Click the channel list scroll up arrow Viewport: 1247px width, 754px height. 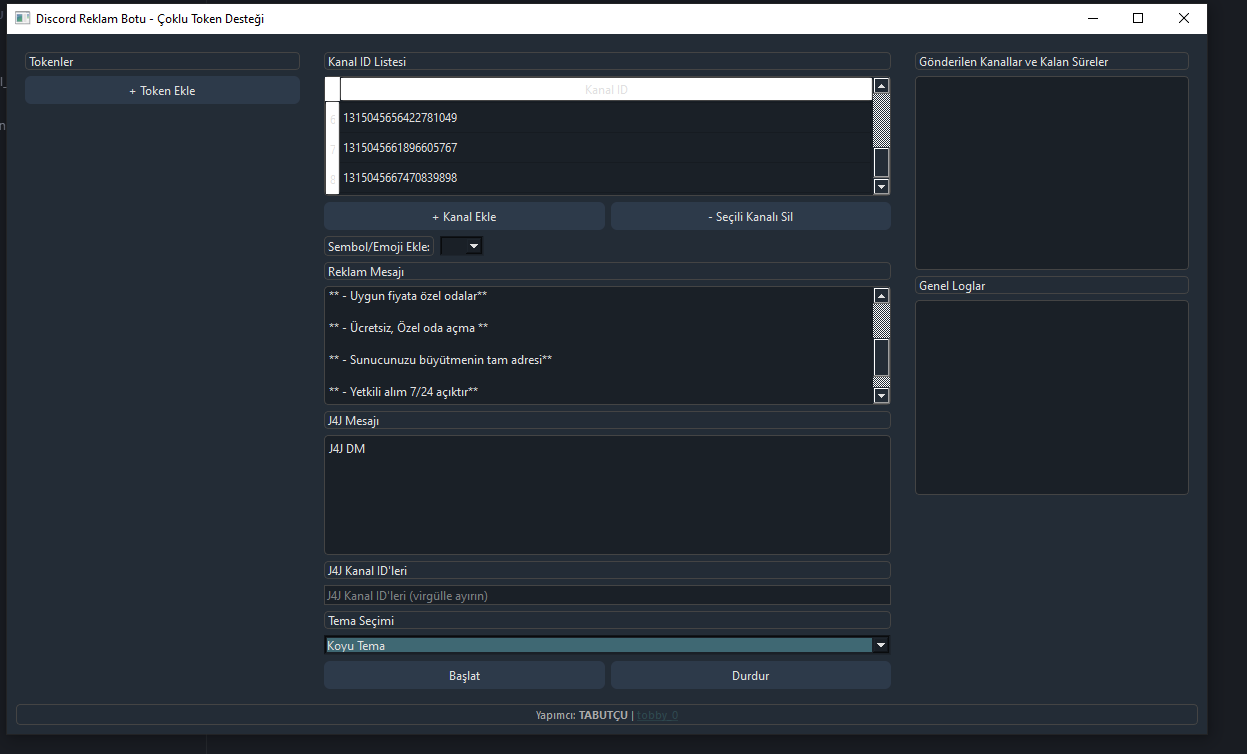click(x=881, y=86)
